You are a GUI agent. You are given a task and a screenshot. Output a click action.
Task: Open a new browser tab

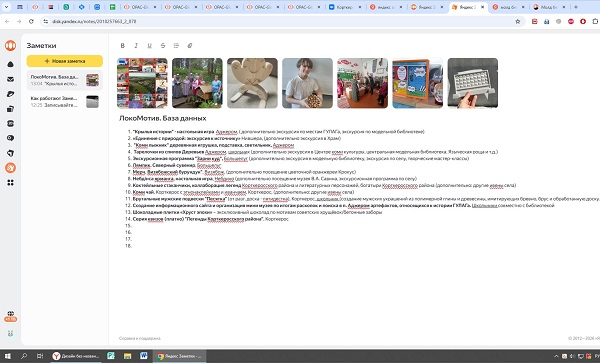576,7
